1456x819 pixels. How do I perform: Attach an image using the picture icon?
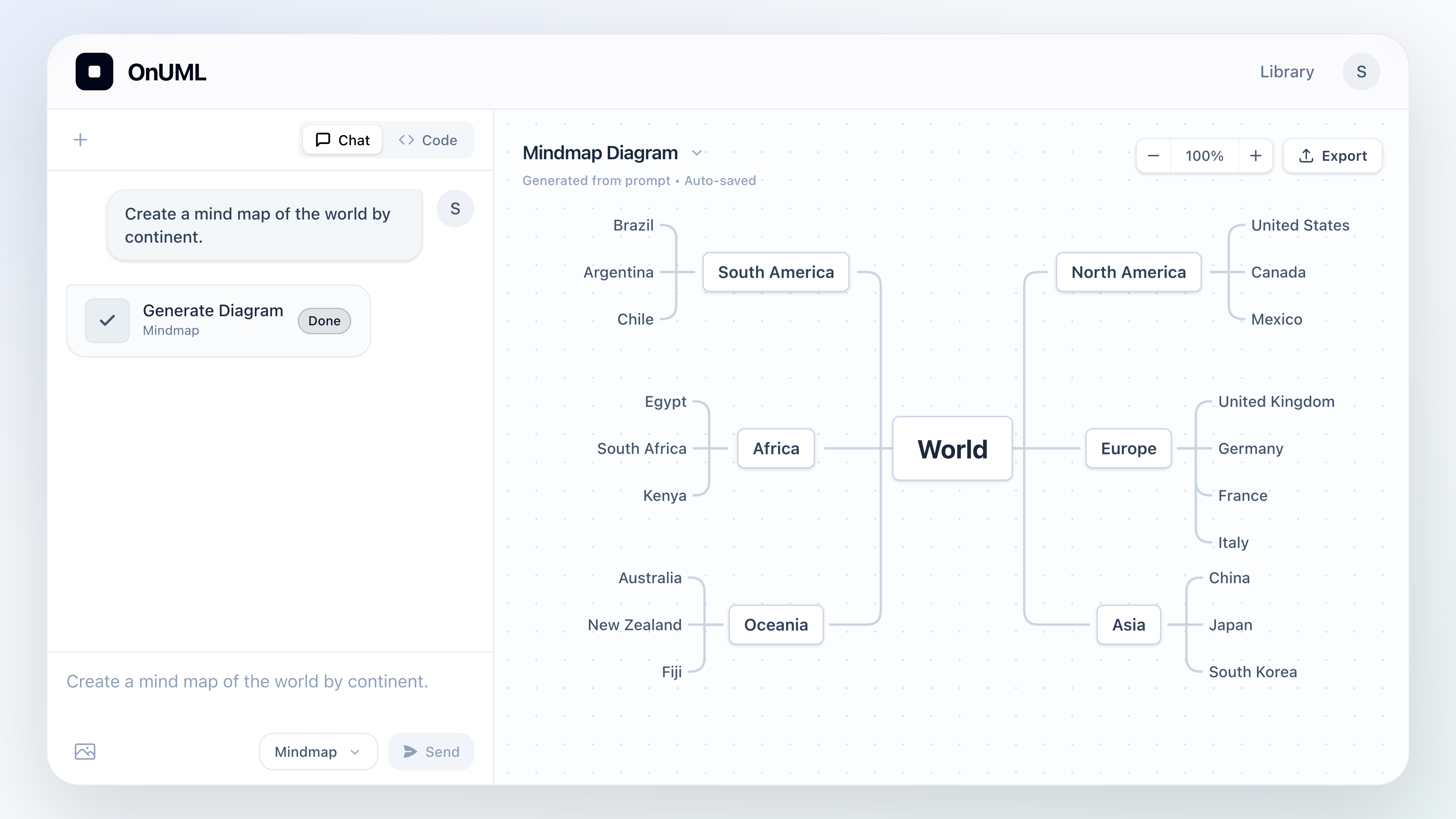tap(85, 751)
